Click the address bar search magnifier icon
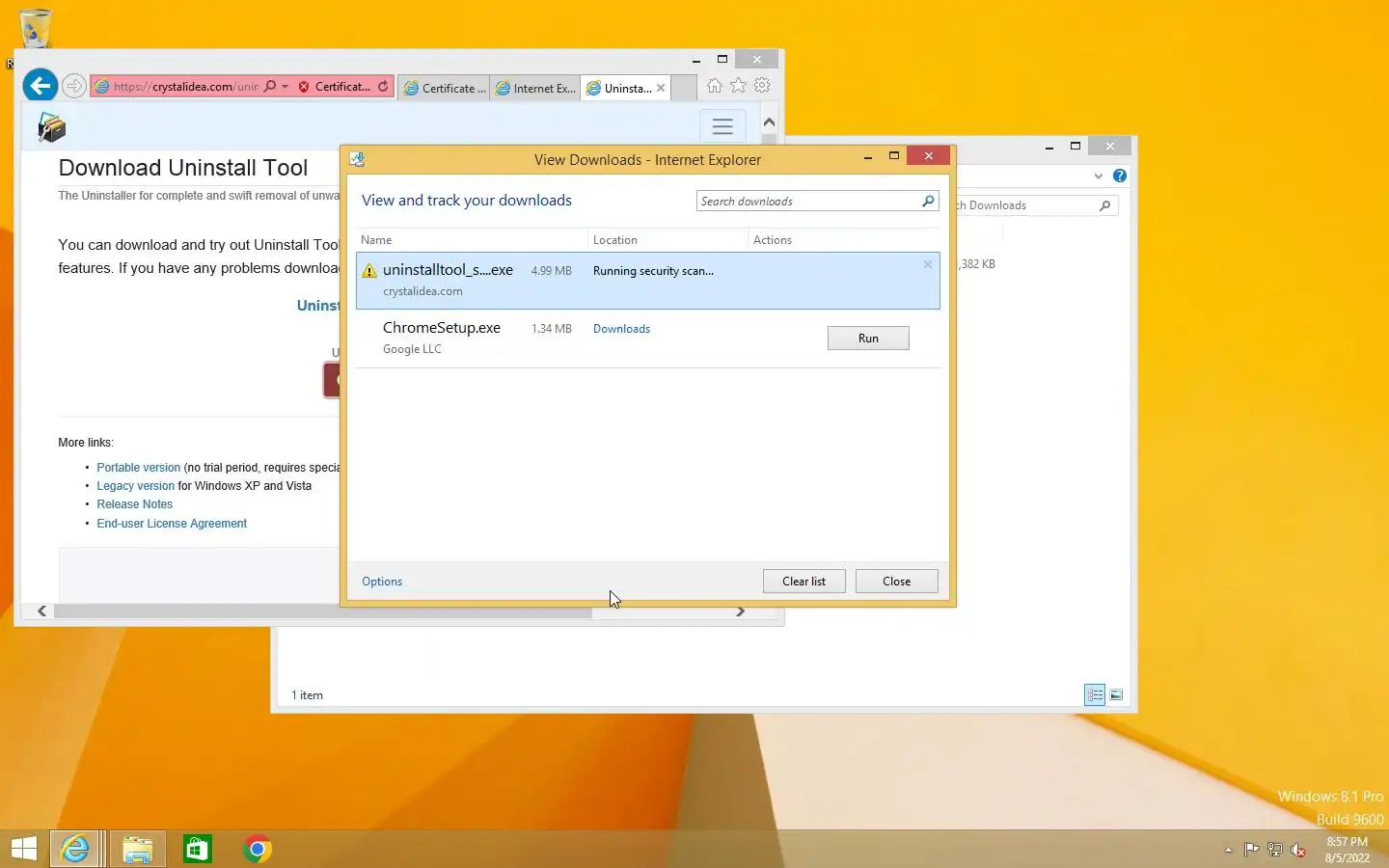The width and height of the screenshot is (1389, 868). (270, 86)
